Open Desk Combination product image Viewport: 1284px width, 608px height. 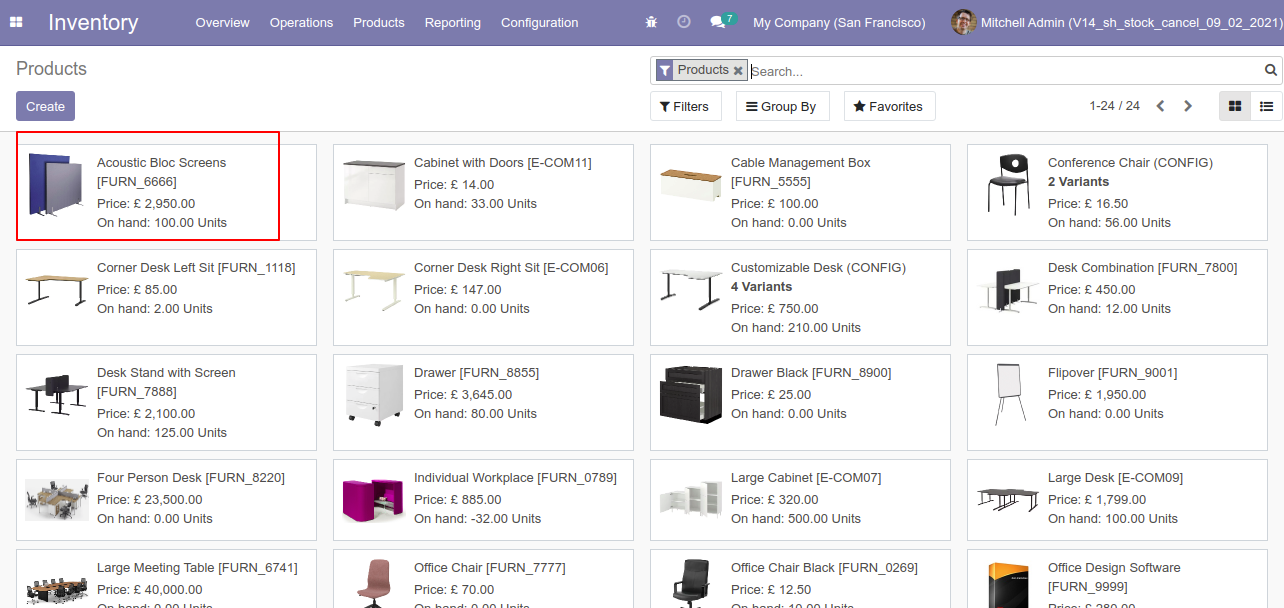pos(1008,289)
